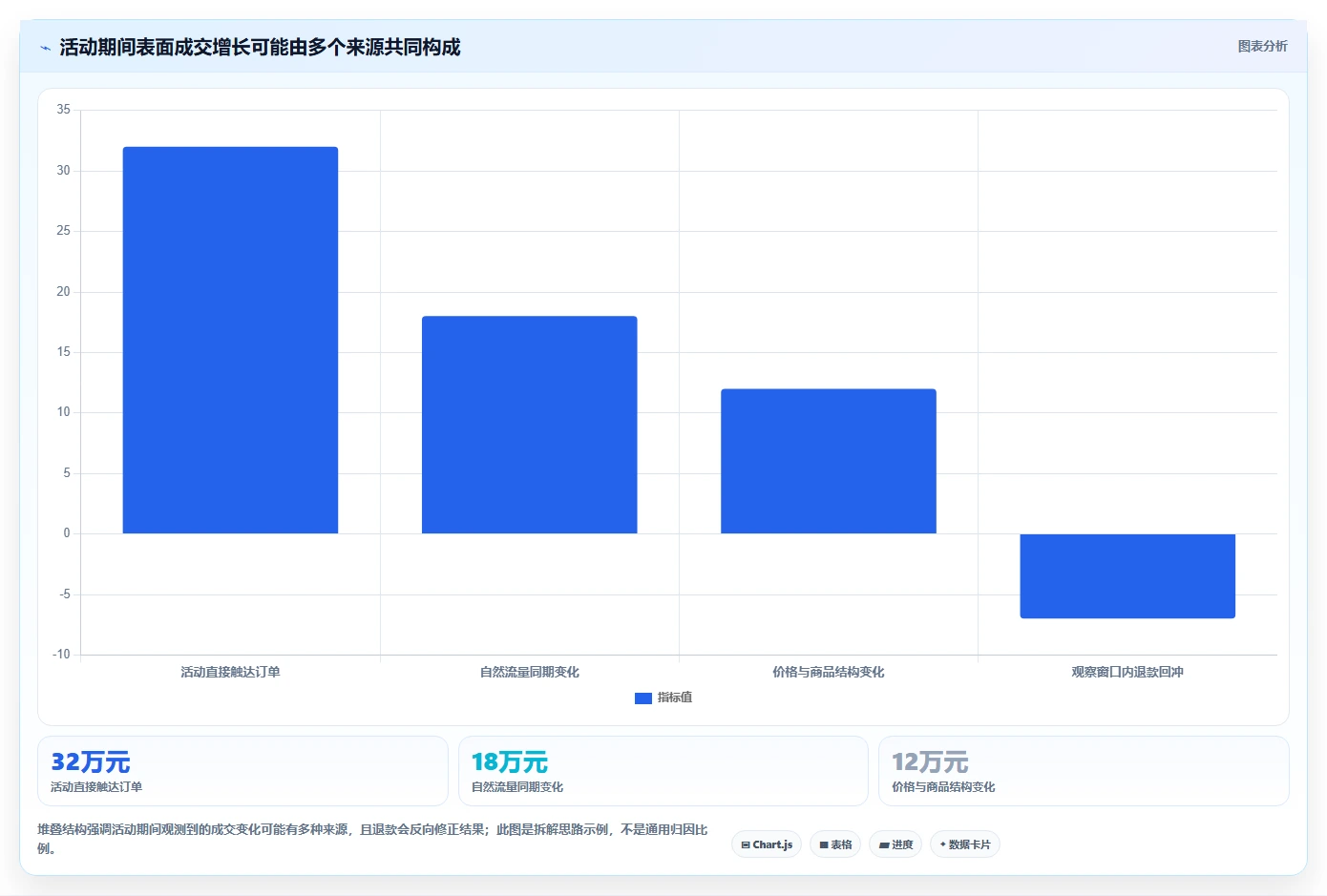Viewport: 1327px width, 896px height.
Task: Click the y-axis tick value 0
Action: pyautogui.click(x=67, y=533)
